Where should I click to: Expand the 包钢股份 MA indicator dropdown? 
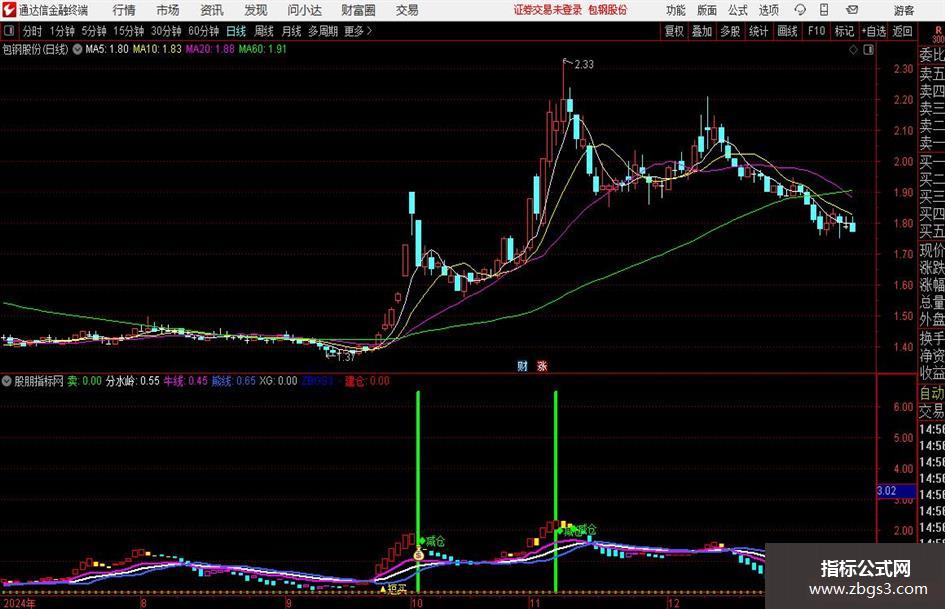pyautogui.click(x=77, y=49)
